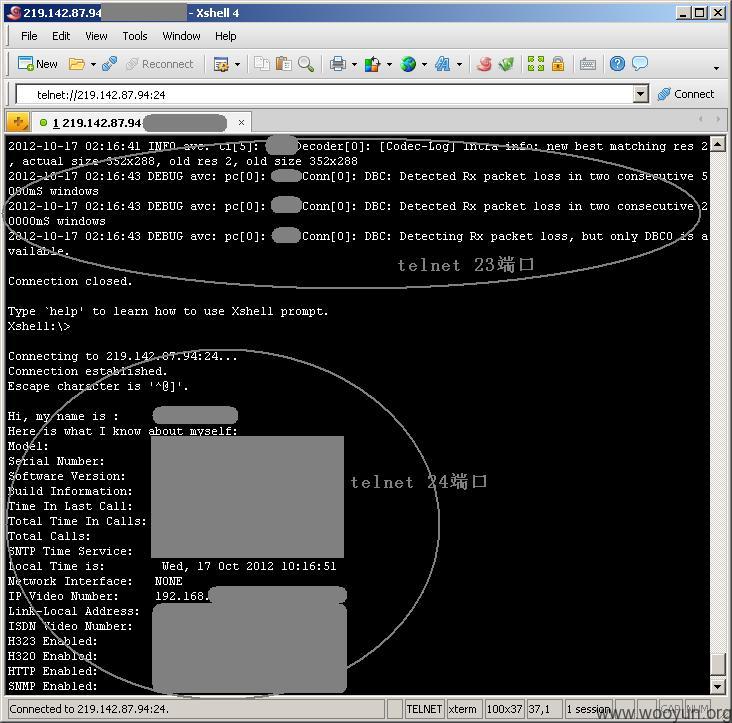Click the Find magnifier icon

pos(306,63)
